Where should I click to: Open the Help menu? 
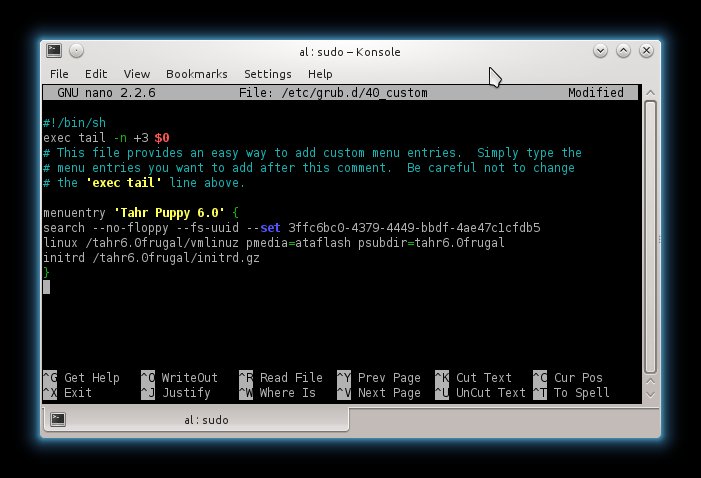pyautogui.click(x=320, y=74)
